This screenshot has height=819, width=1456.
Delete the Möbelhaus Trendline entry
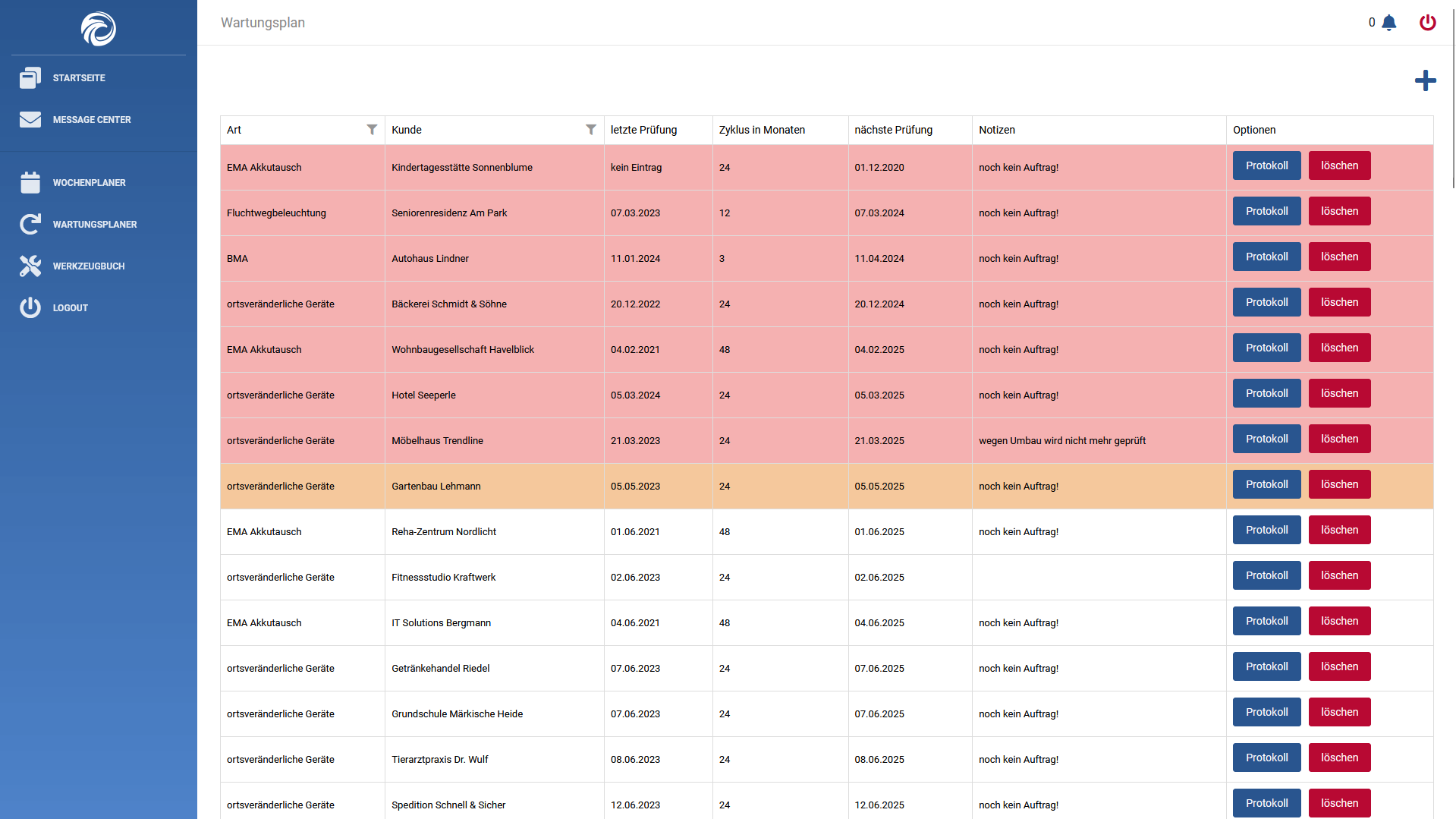click(x=1339, y=439)
